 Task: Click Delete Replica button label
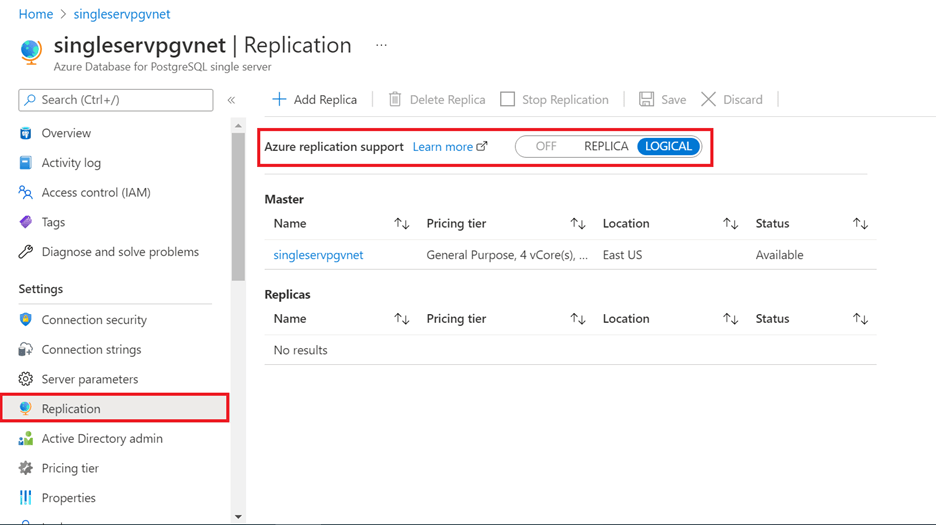tap(447, 100)
